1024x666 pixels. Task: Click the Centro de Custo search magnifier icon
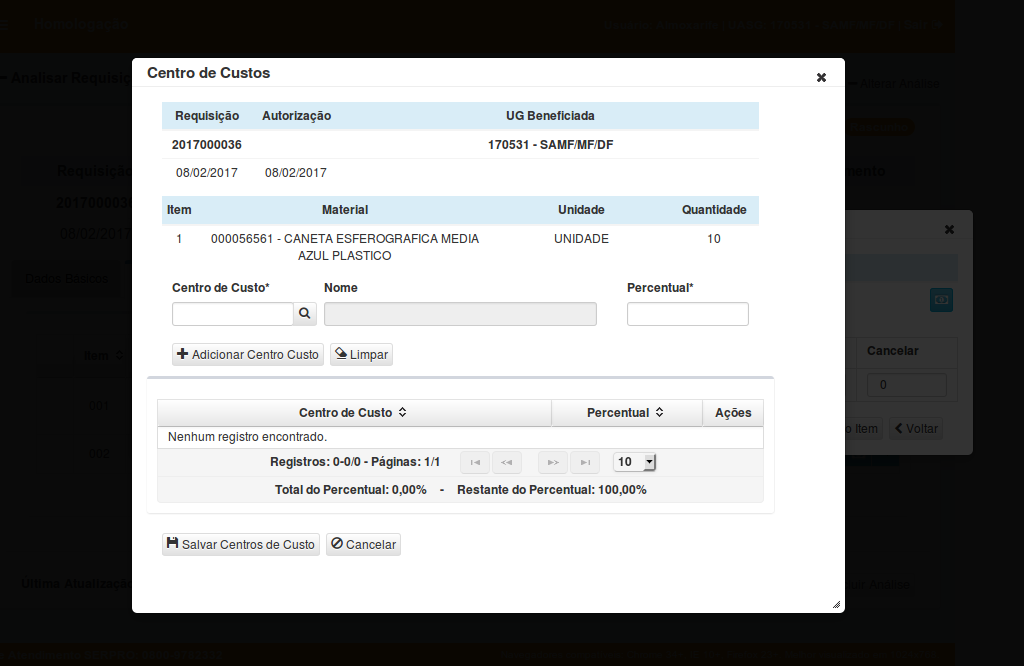tap(305, 313)
